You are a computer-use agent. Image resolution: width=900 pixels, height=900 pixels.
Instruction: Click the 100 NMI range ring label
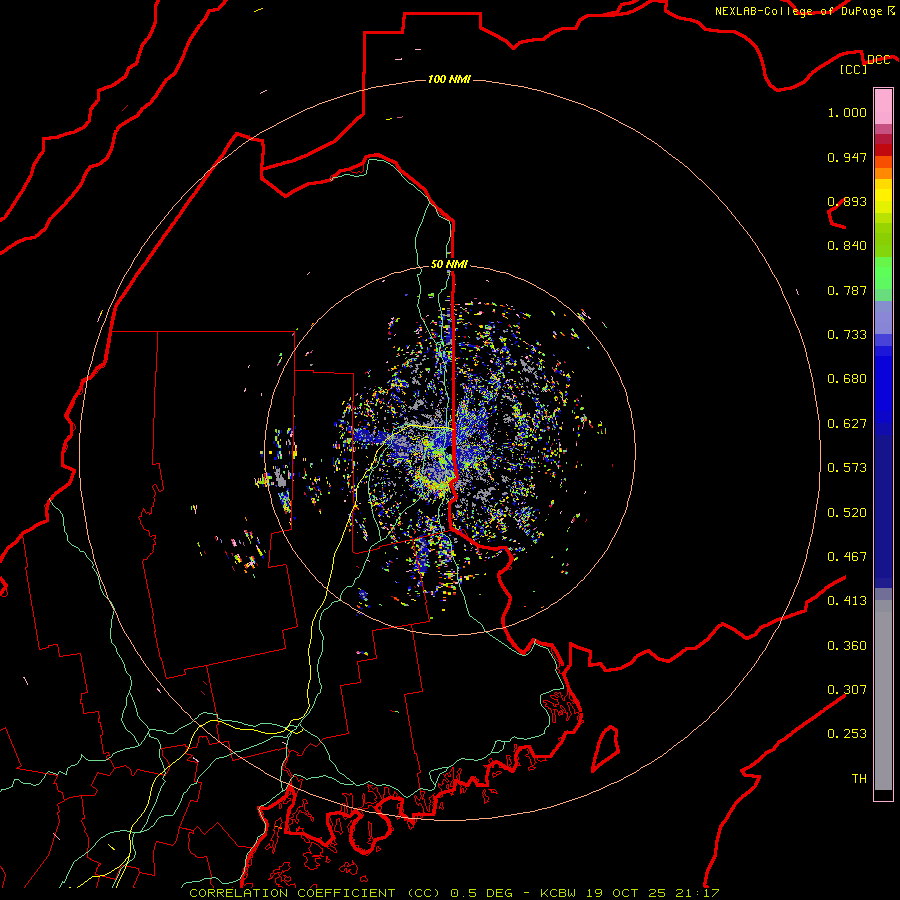449,79
